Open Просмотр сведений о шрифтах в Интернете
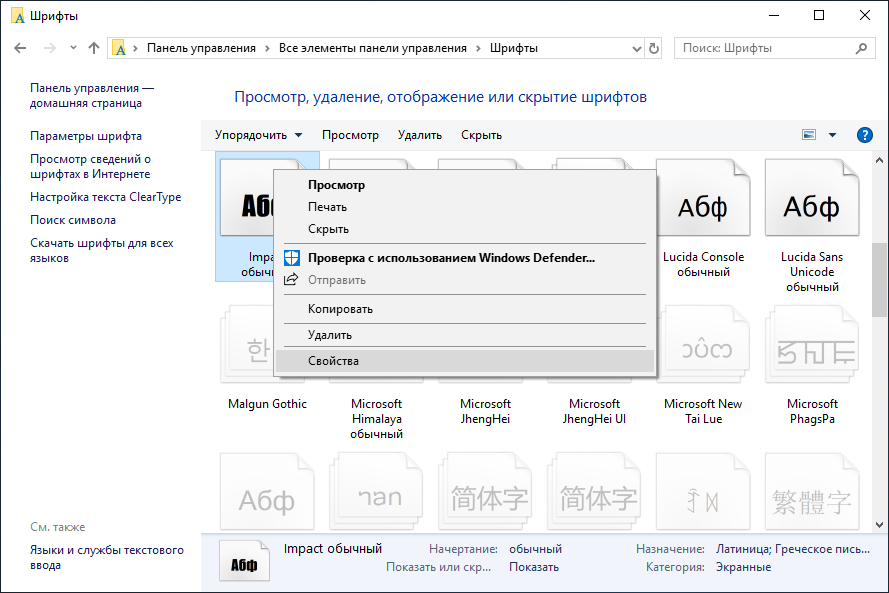This screenshot has height=593, width=889. [90, 167]
